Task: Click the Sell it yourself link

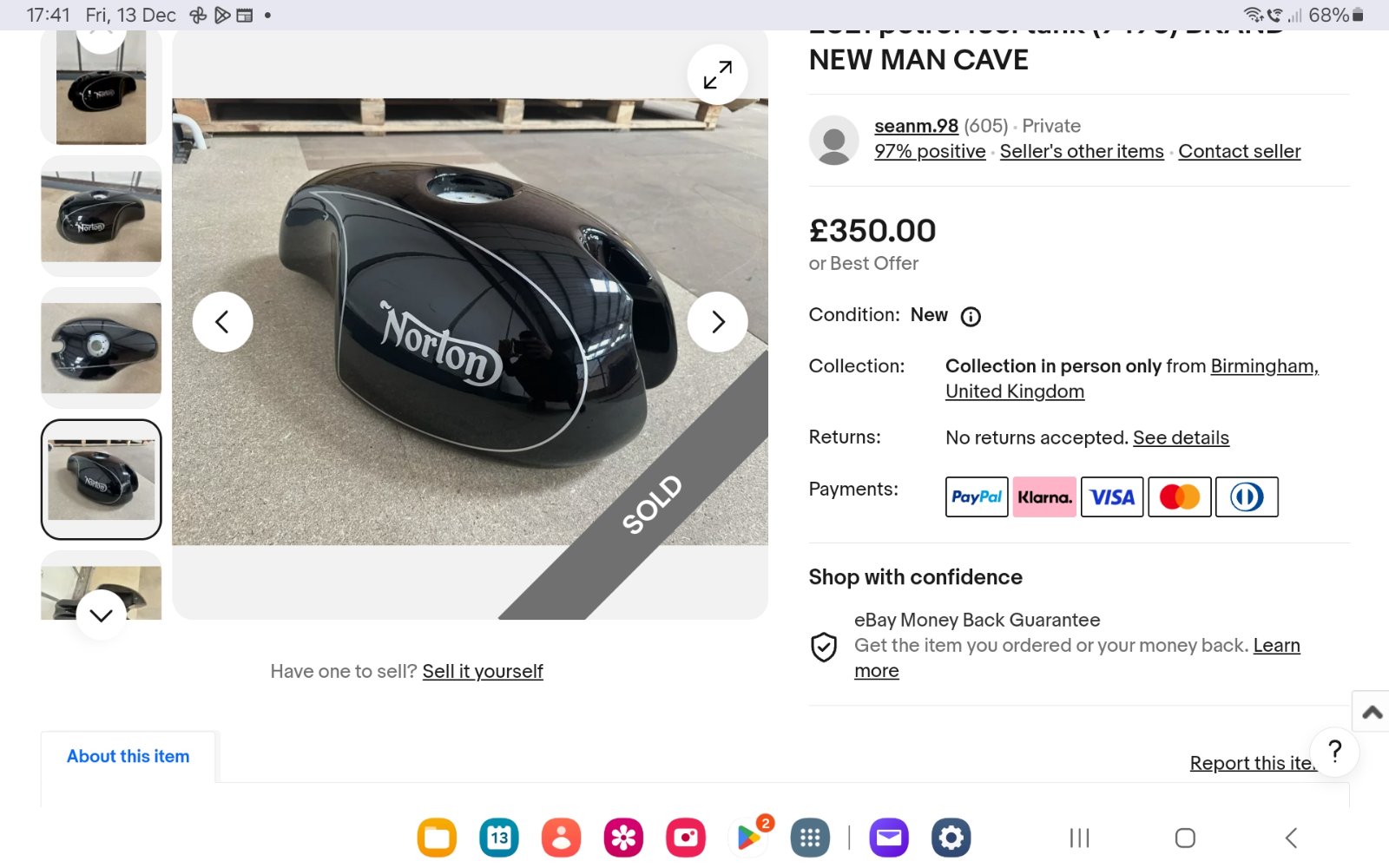Action: (483, 671)
